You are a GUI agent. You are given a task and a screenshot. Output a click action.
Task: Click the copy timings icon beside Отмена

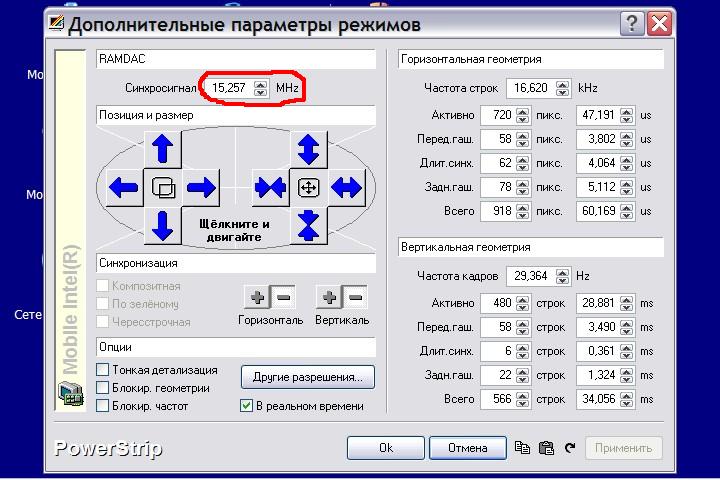(x=521, y=448)
